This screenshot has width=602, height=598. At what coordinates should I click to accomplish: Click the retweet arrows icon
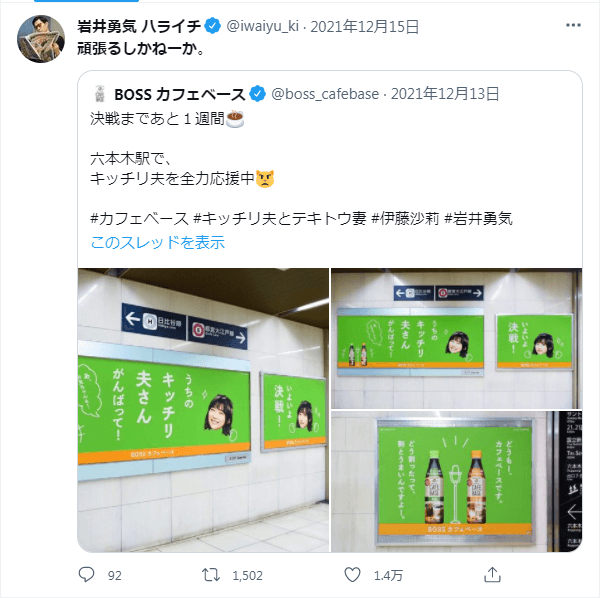click(x=211, y=575)
